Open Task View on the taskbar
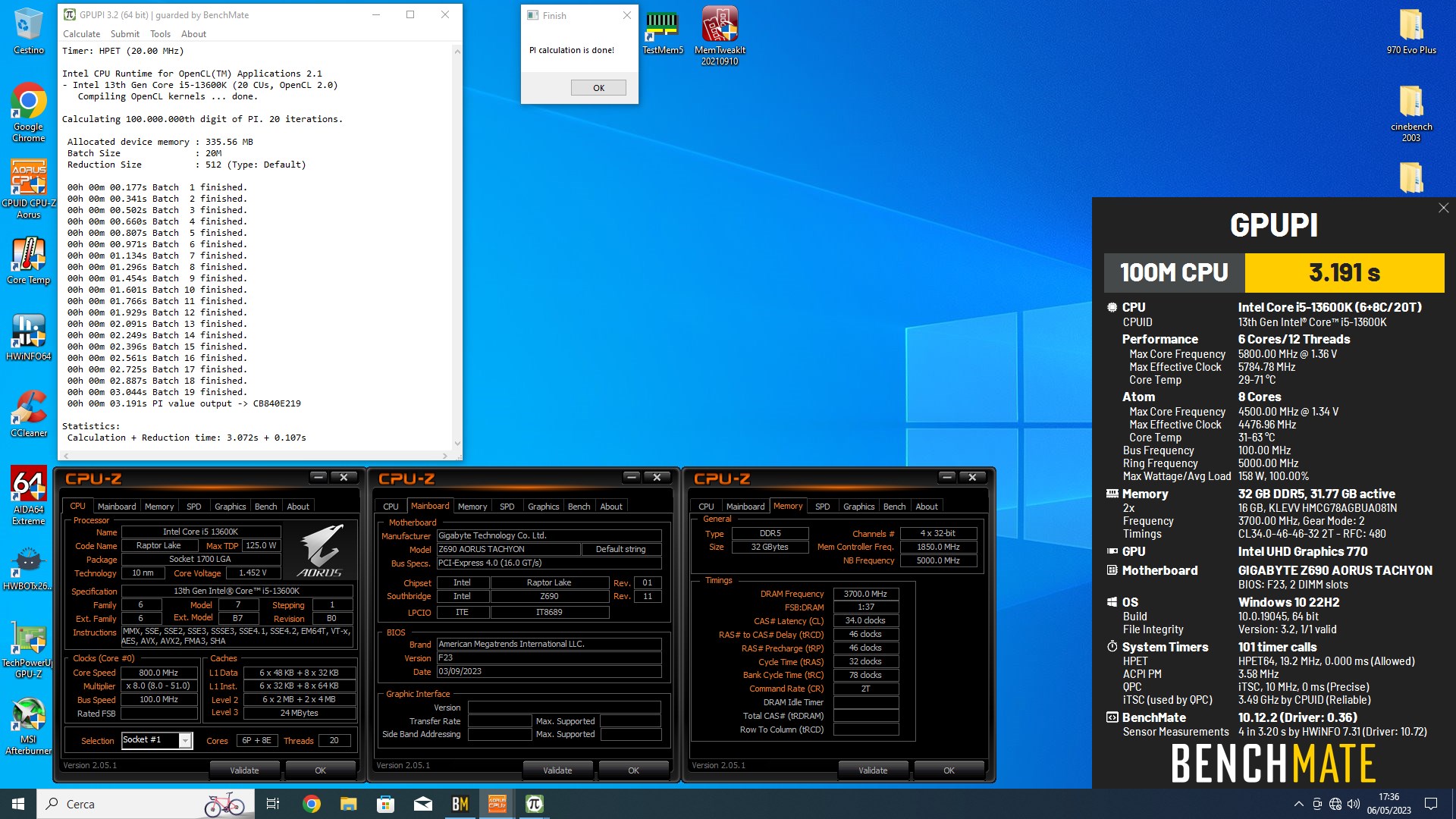Viewport: 1456px width, 819px height. click(273, 804)
